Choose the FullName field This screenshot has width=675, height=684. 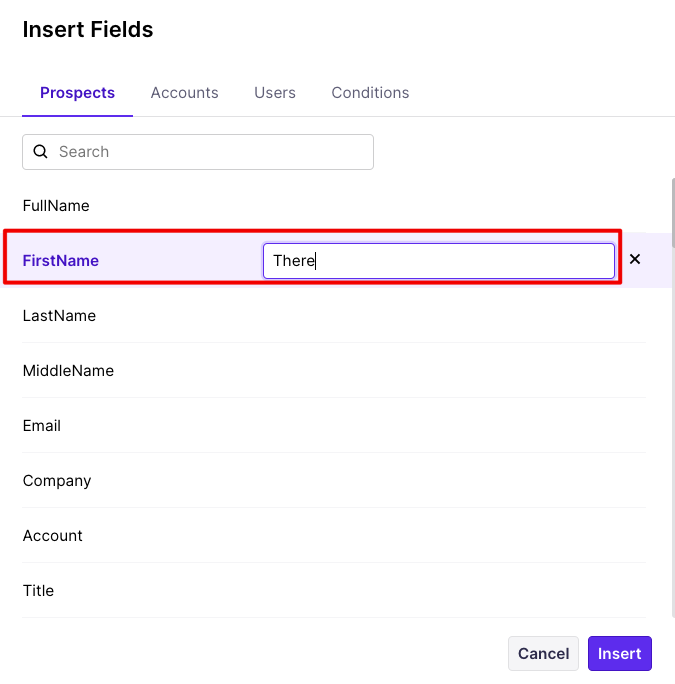[x=56, y=206]
